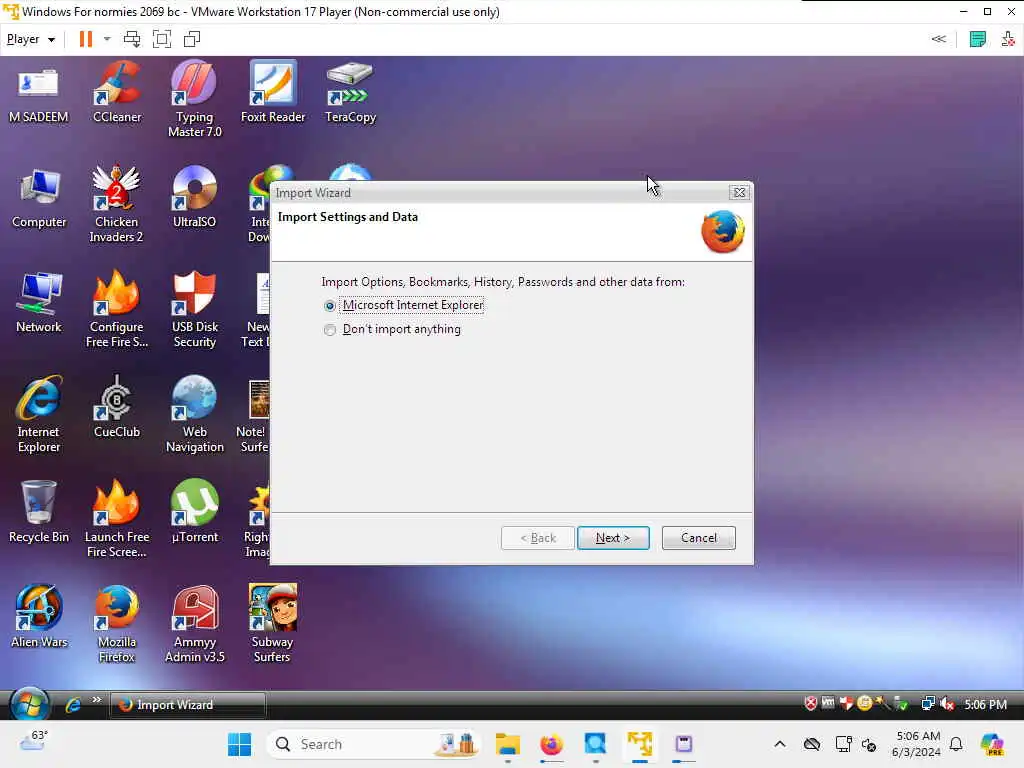Viewport: 1024px width, 768px height.
Task: Select the CueClub shortcut
Action: 117,408
